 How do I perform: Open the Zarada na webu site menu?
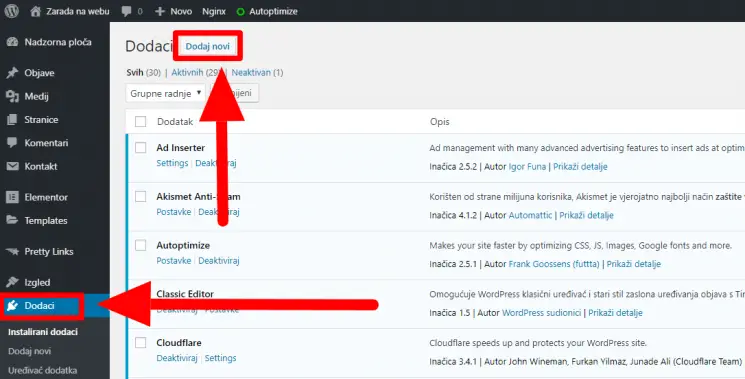coord(70,11)
